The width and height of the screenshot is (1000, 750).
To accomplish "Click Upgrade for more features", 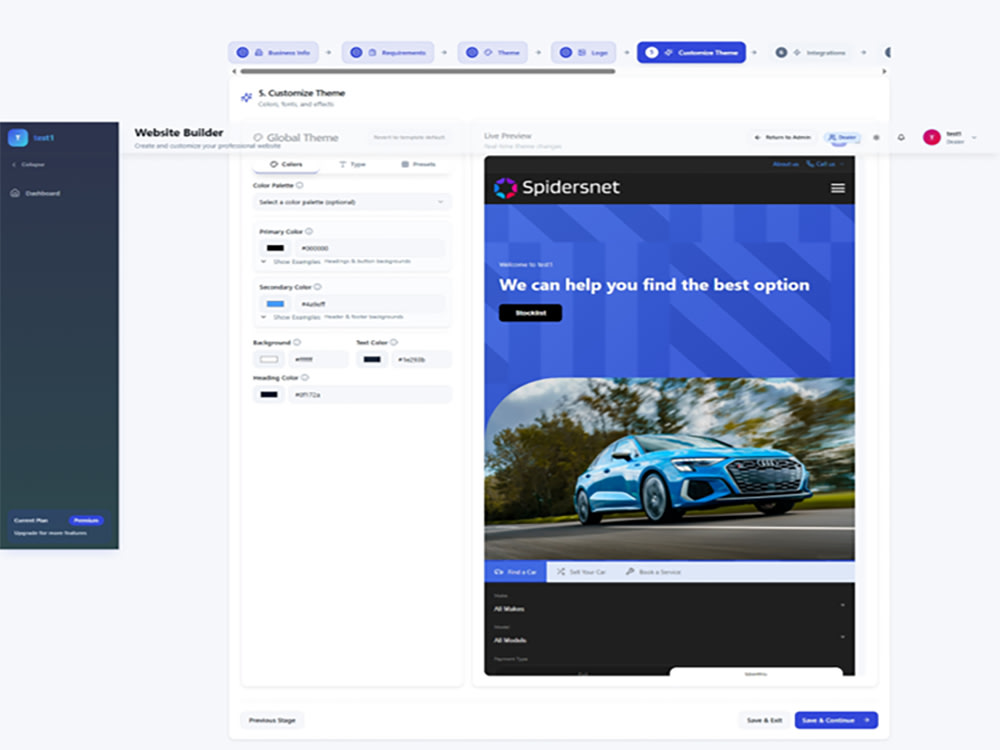I will click(50, 533).
